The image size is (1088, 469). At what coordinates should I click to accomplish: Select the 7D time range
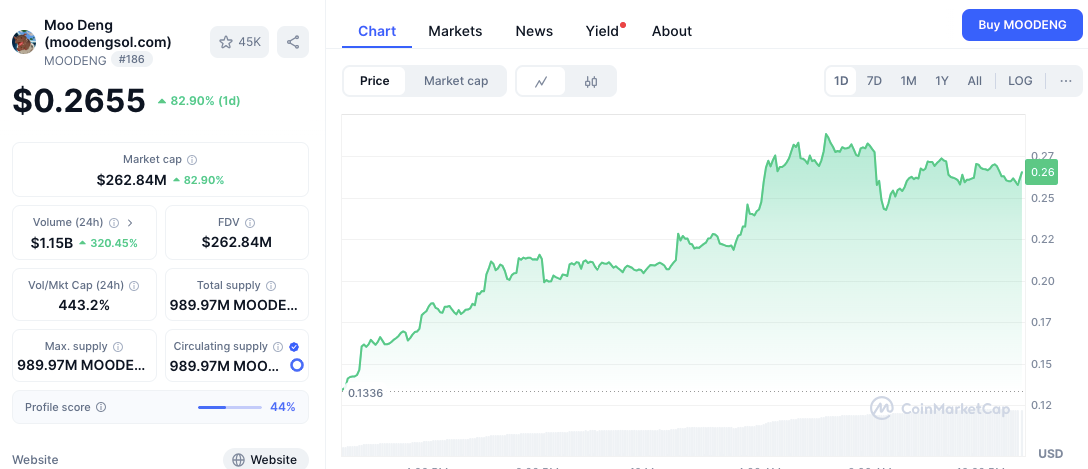pos(874,81)
